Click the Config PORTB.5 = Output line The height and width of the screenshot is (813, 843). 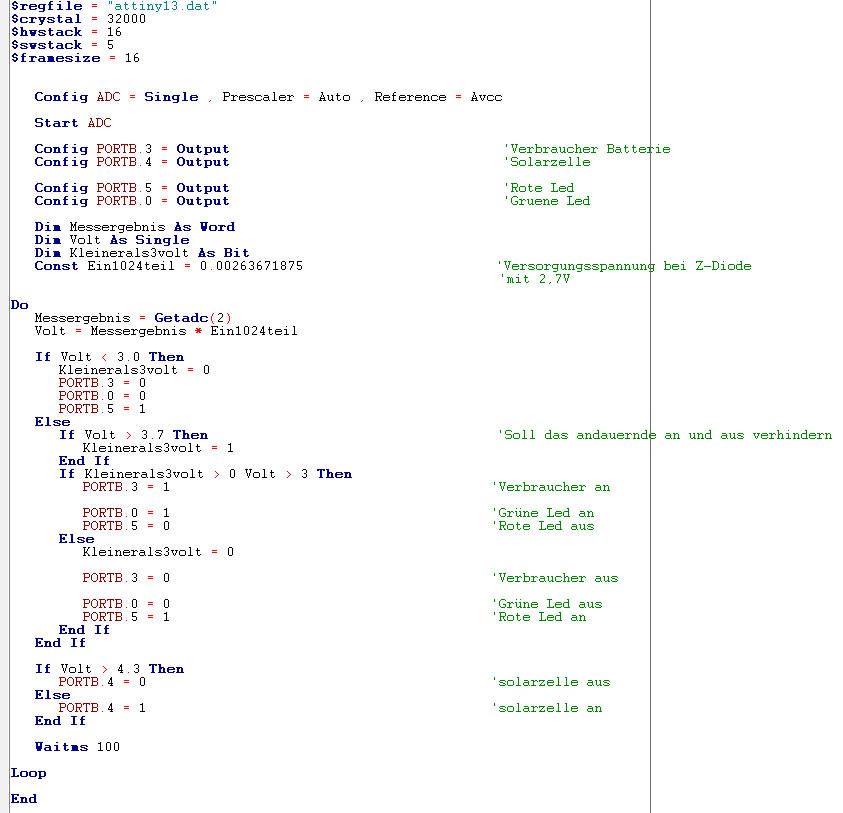click(x=132, y=188)
